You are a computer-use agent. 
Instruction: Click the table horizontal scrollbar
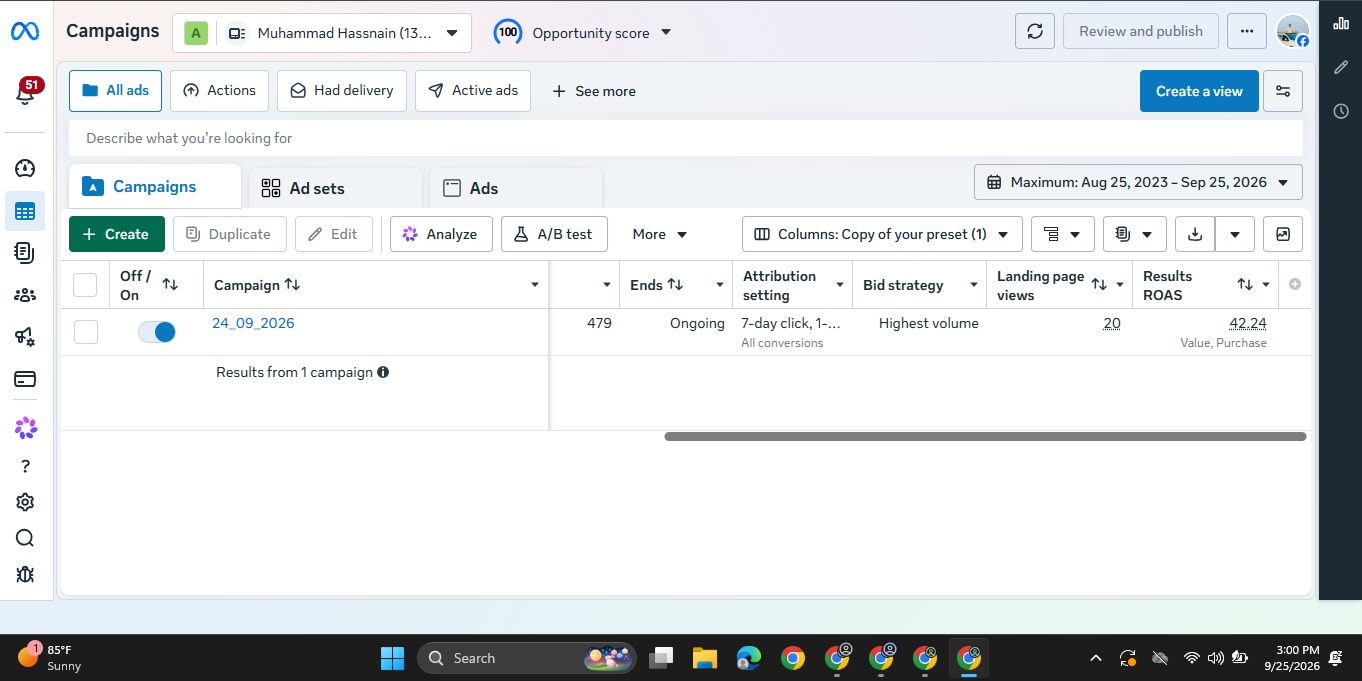pos(985,436)
